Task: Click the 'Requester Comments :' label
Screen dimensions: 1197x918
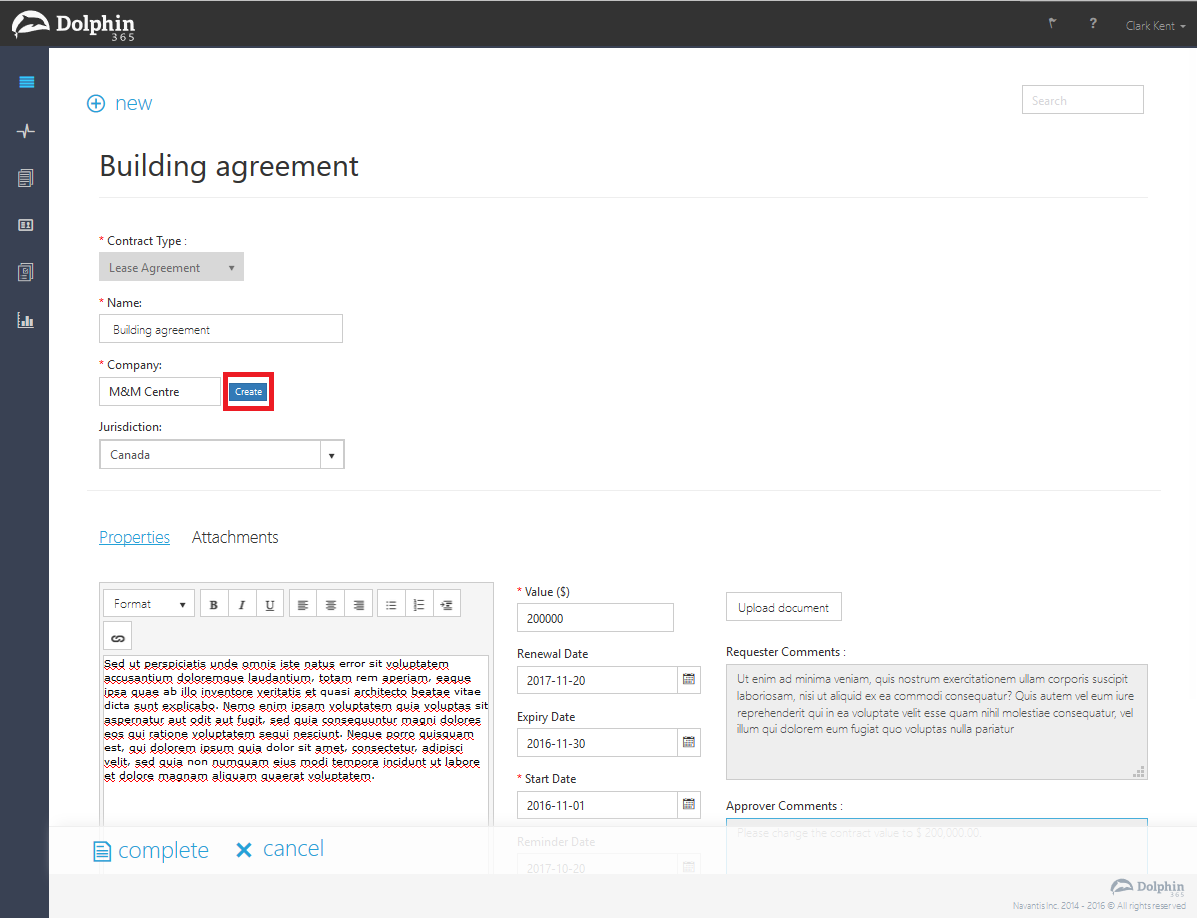Action: pos(786,652)
